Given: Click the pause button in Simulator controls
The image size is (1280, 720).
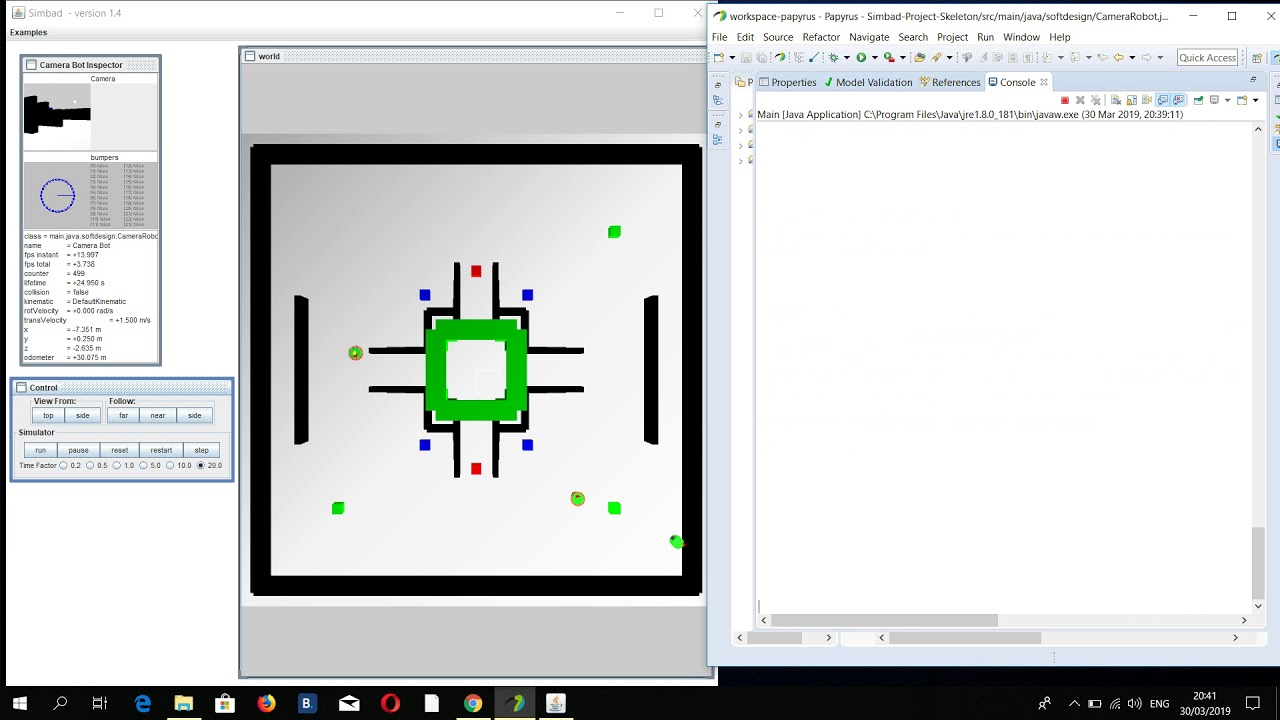Looking at the screenshot, I should [78, 450].
